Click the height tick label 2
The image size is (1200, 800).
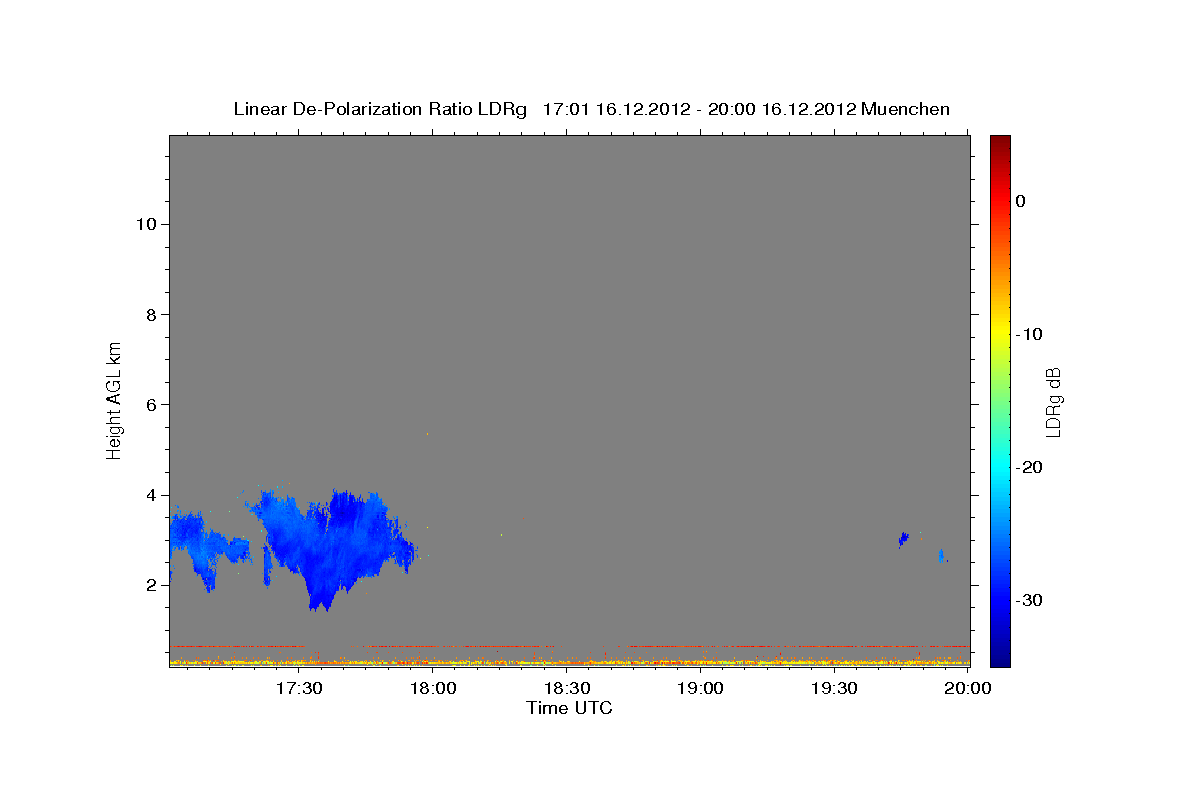click(150, 585)
